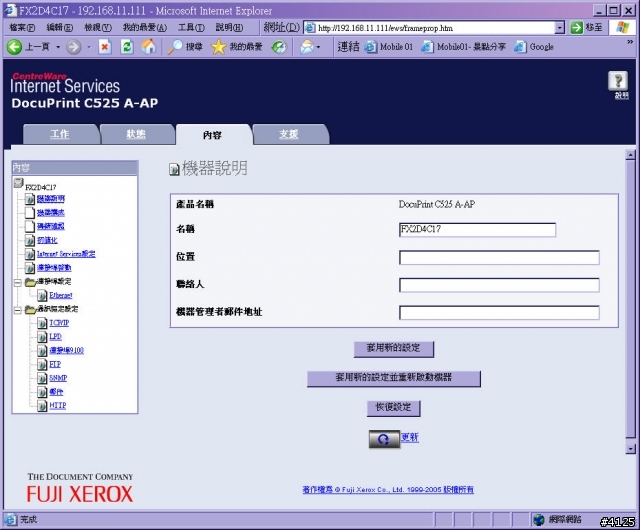
Task: Open the Back button history dropdown arrow
Action: (58, 47)
